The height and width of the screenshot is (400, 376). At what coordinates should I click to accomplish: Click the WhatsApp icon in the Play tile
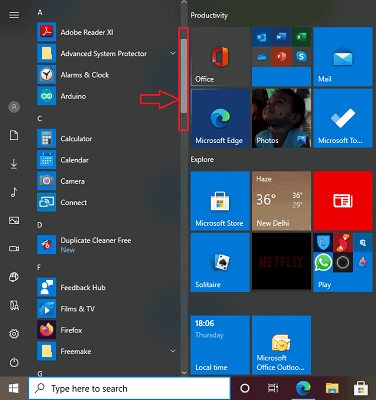click(323, 263)
